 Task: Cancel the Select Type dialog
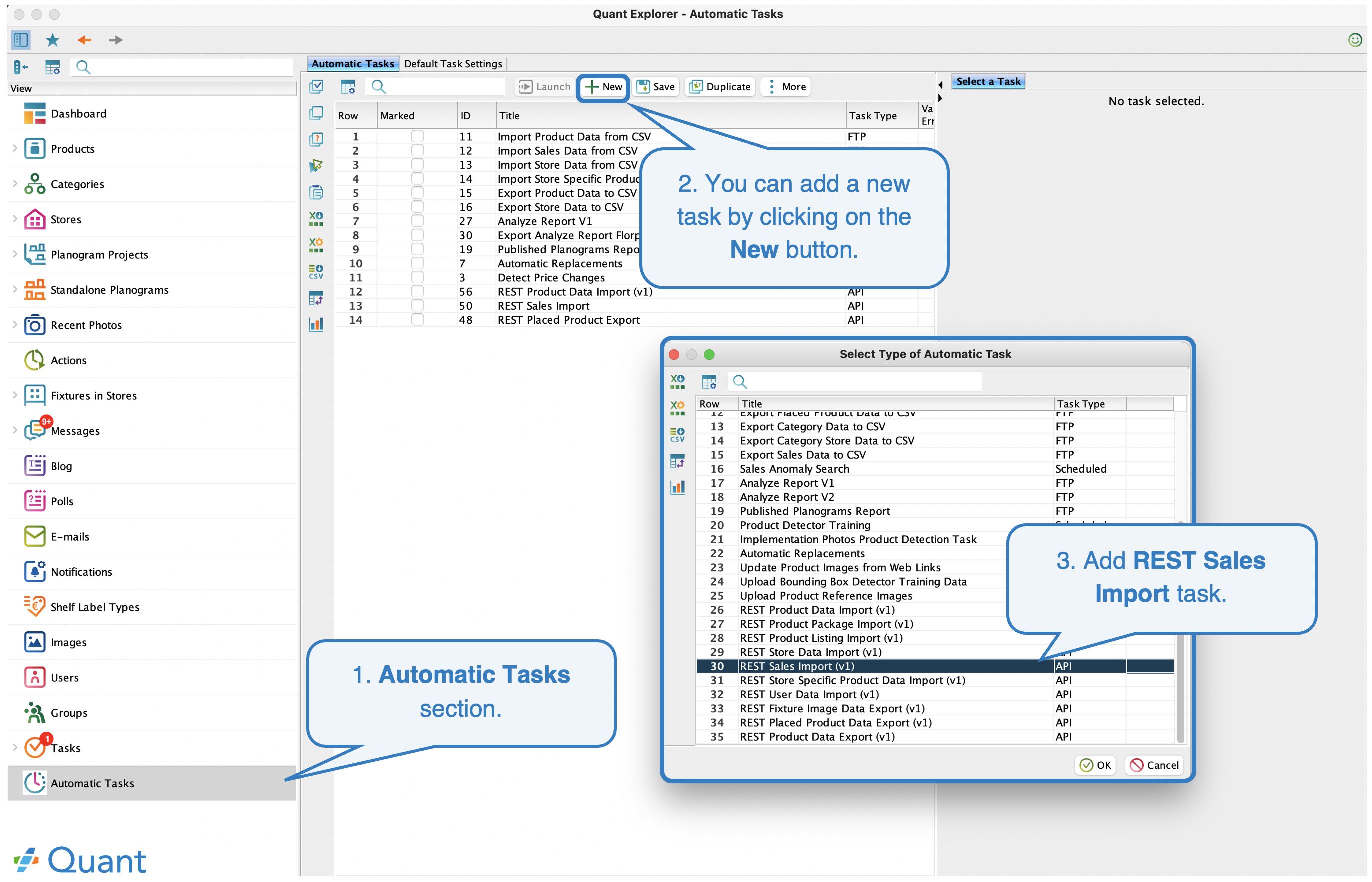point(1154,765)
